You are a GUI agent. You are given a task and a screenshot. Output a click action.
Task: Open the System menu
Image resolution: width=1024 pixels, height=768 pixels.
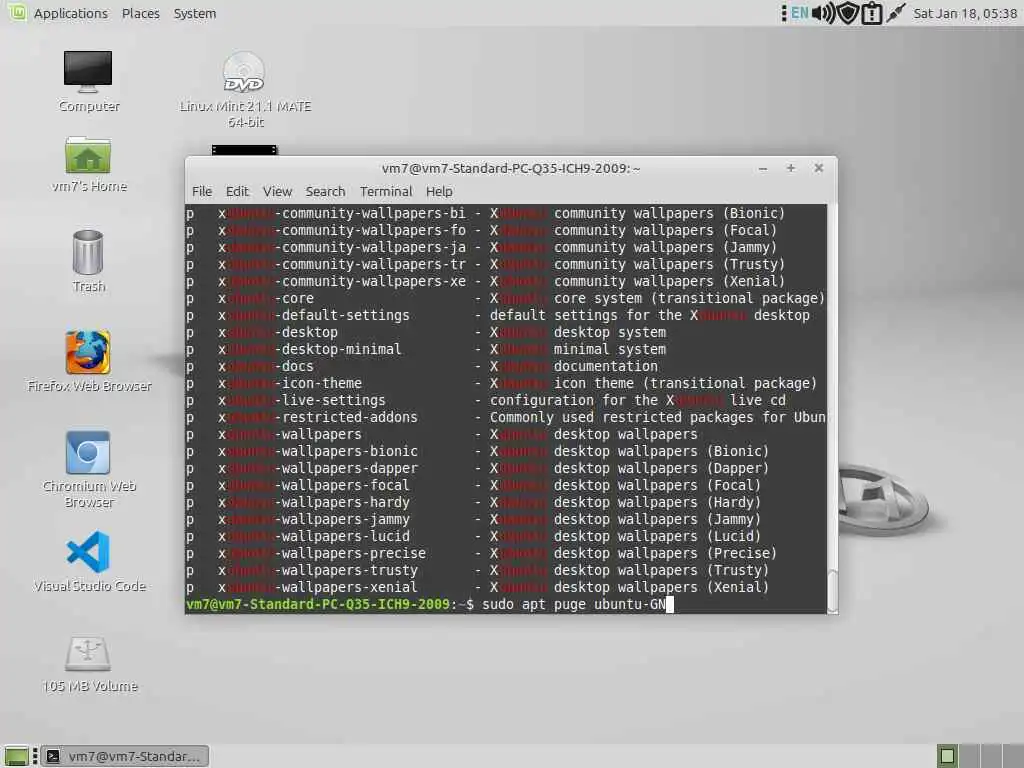click(195, 13)
